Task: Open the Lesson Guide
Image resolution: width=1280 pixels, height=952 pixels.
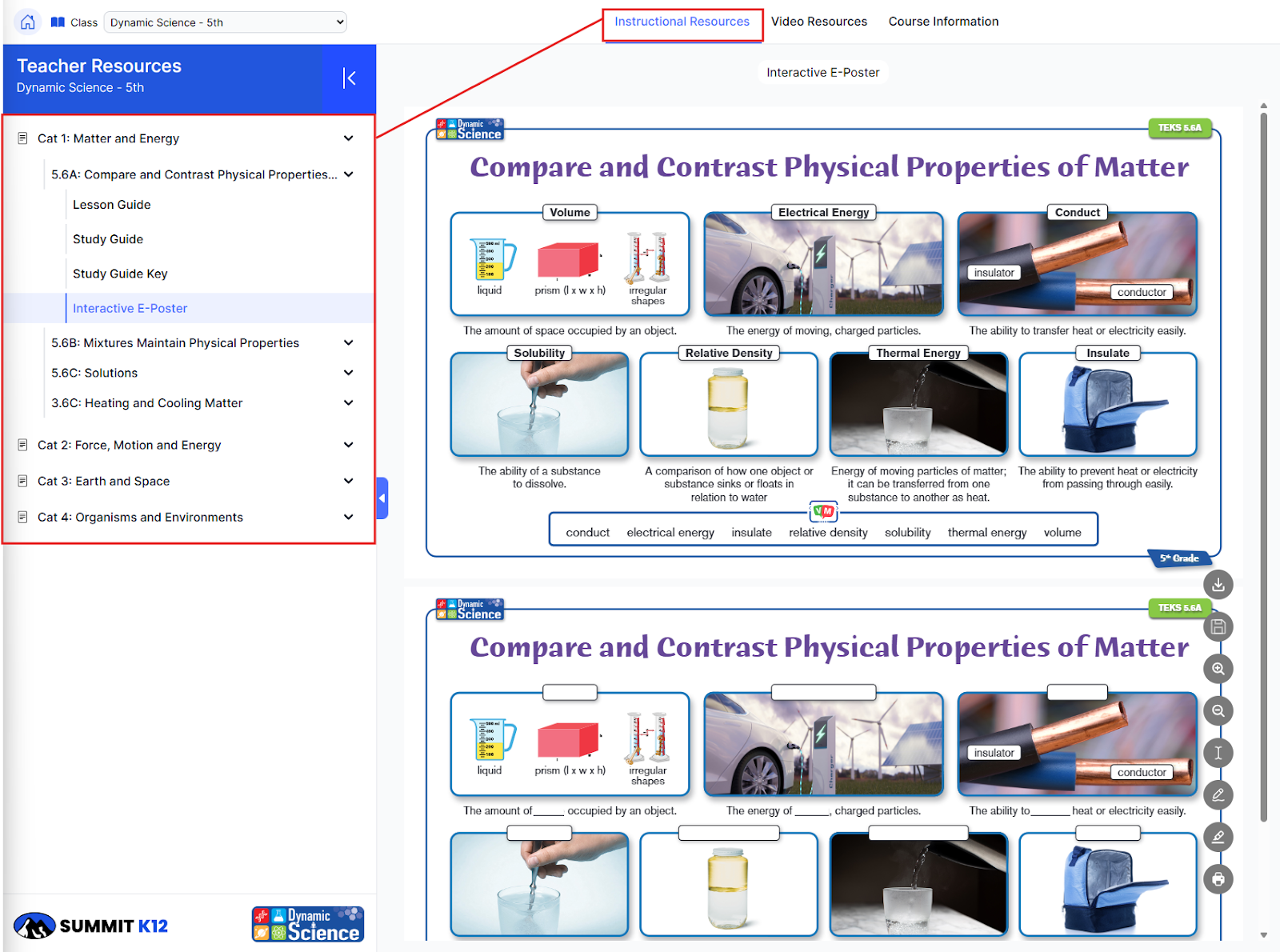Action: click(x=112, y=205)
